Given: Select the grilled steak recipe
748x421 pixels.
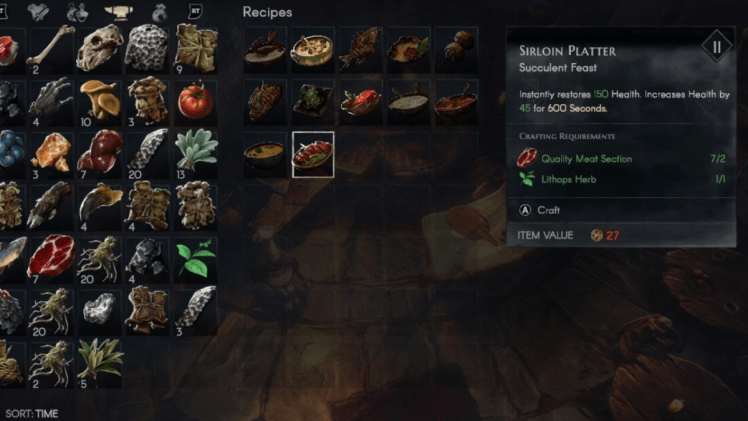Looking at the screenshot, I should [265, 102].
